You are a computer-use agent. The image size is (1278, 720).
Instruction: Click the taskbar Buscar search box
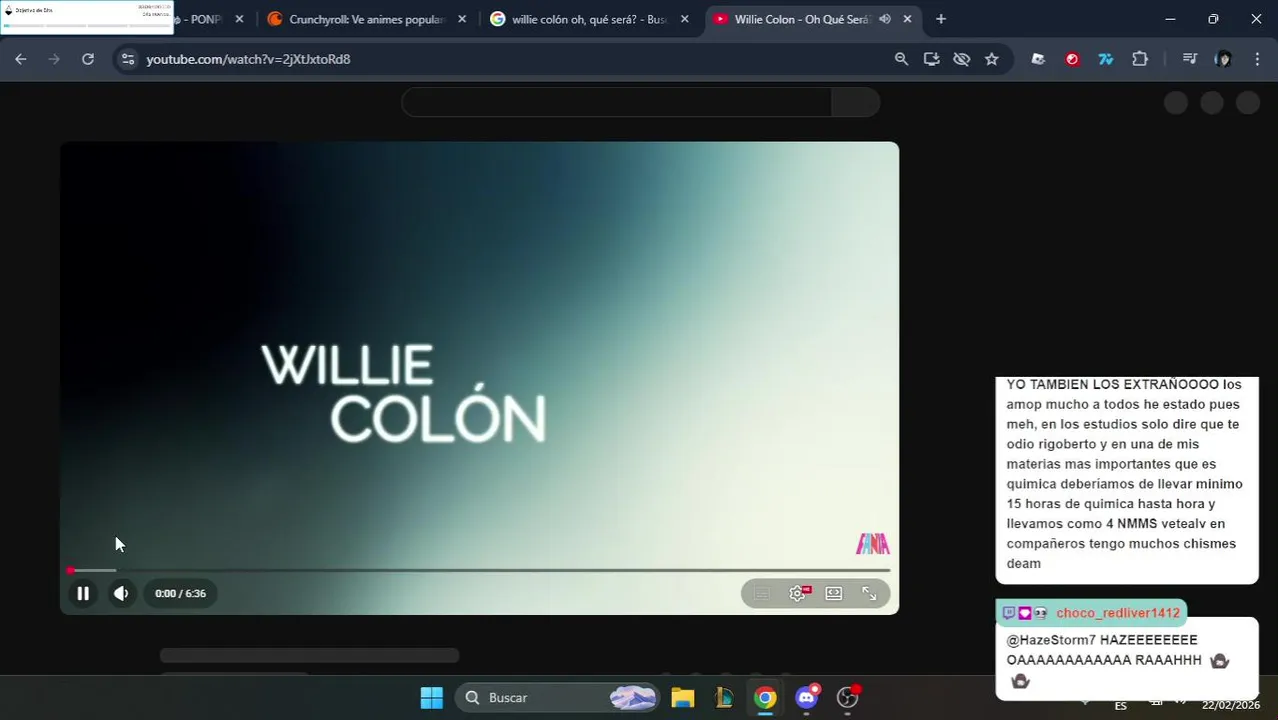tap(558, 697)
